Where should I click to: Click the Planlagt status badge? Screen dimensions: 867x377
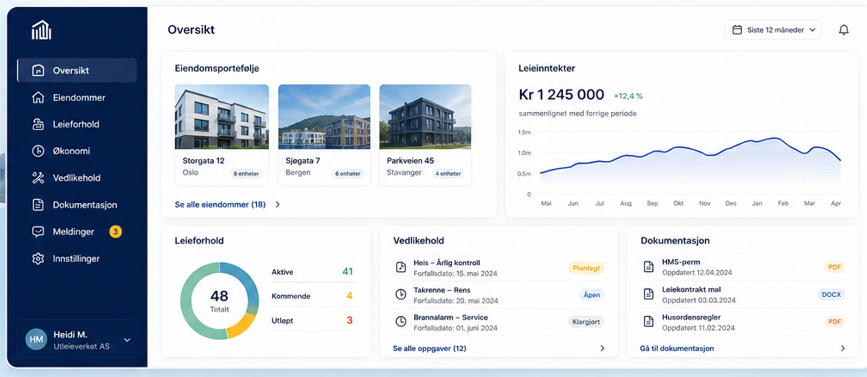(586, 268)
